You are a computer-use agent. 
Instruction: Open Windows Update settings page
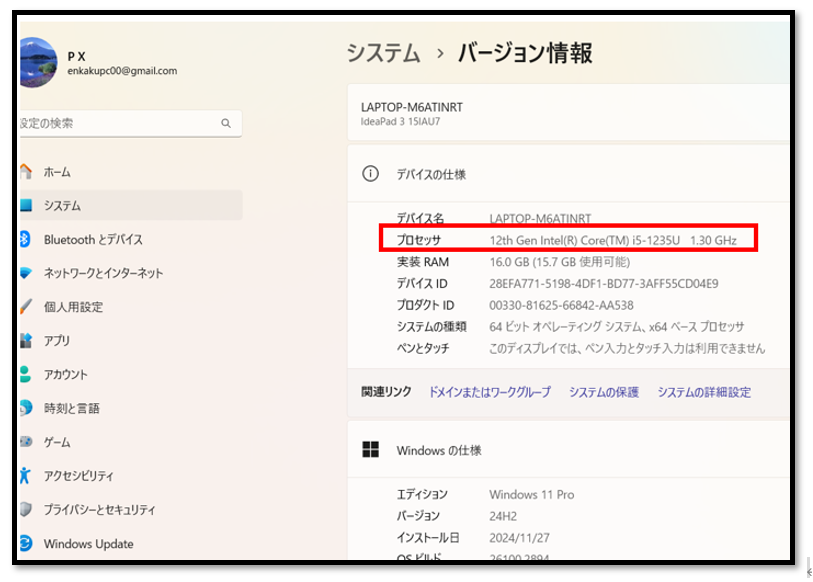click(x=130, y=544)
